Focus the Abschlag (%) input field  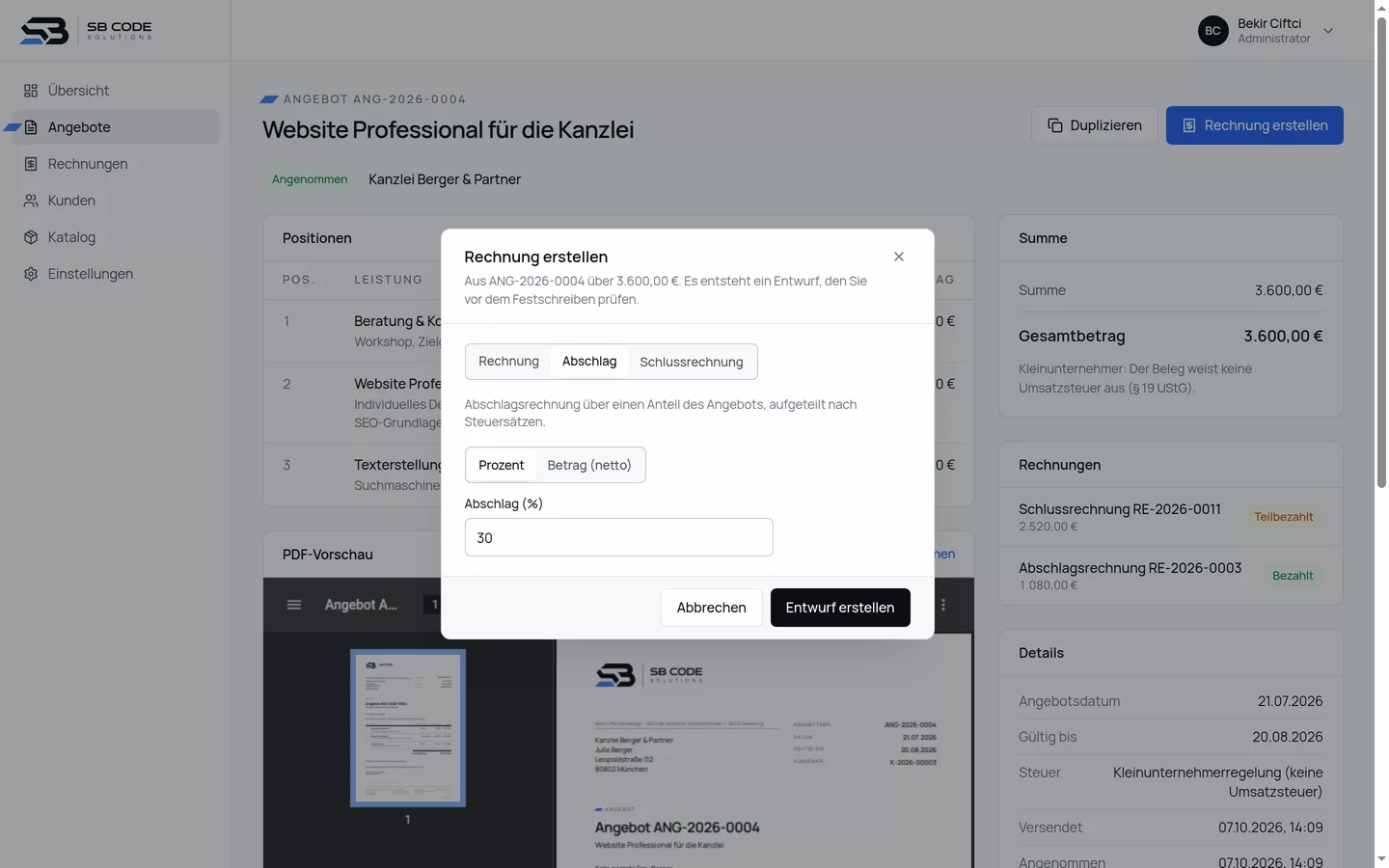tap(618, 537)
